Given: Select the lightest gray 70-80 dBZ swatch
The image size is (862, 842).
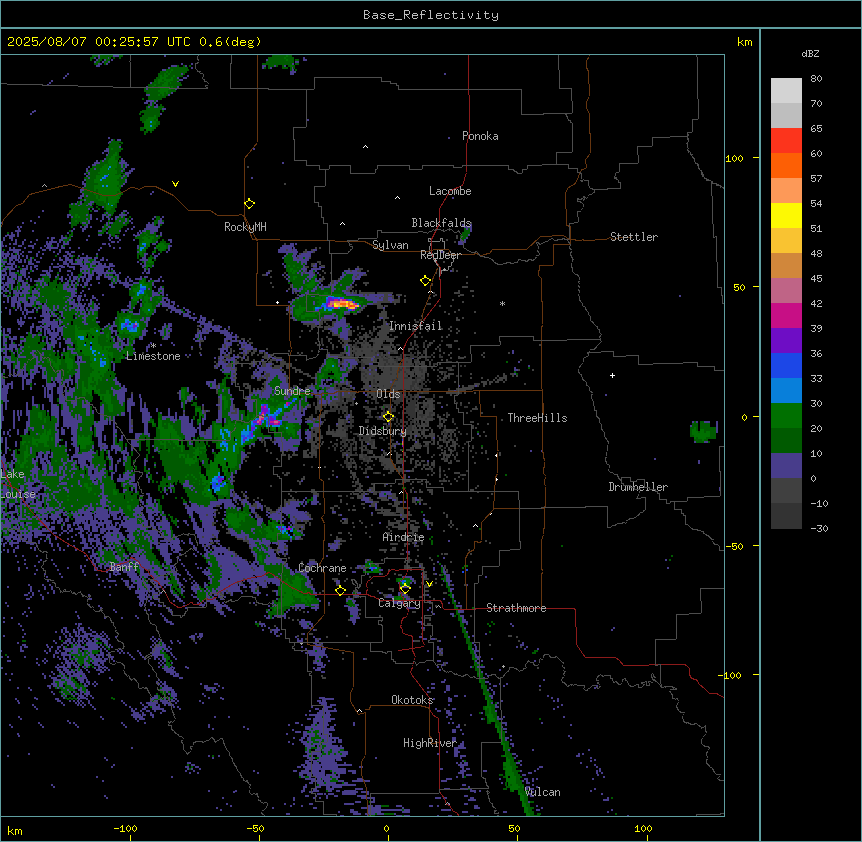Looking at the screenshot, I should (x=786, y=91).
